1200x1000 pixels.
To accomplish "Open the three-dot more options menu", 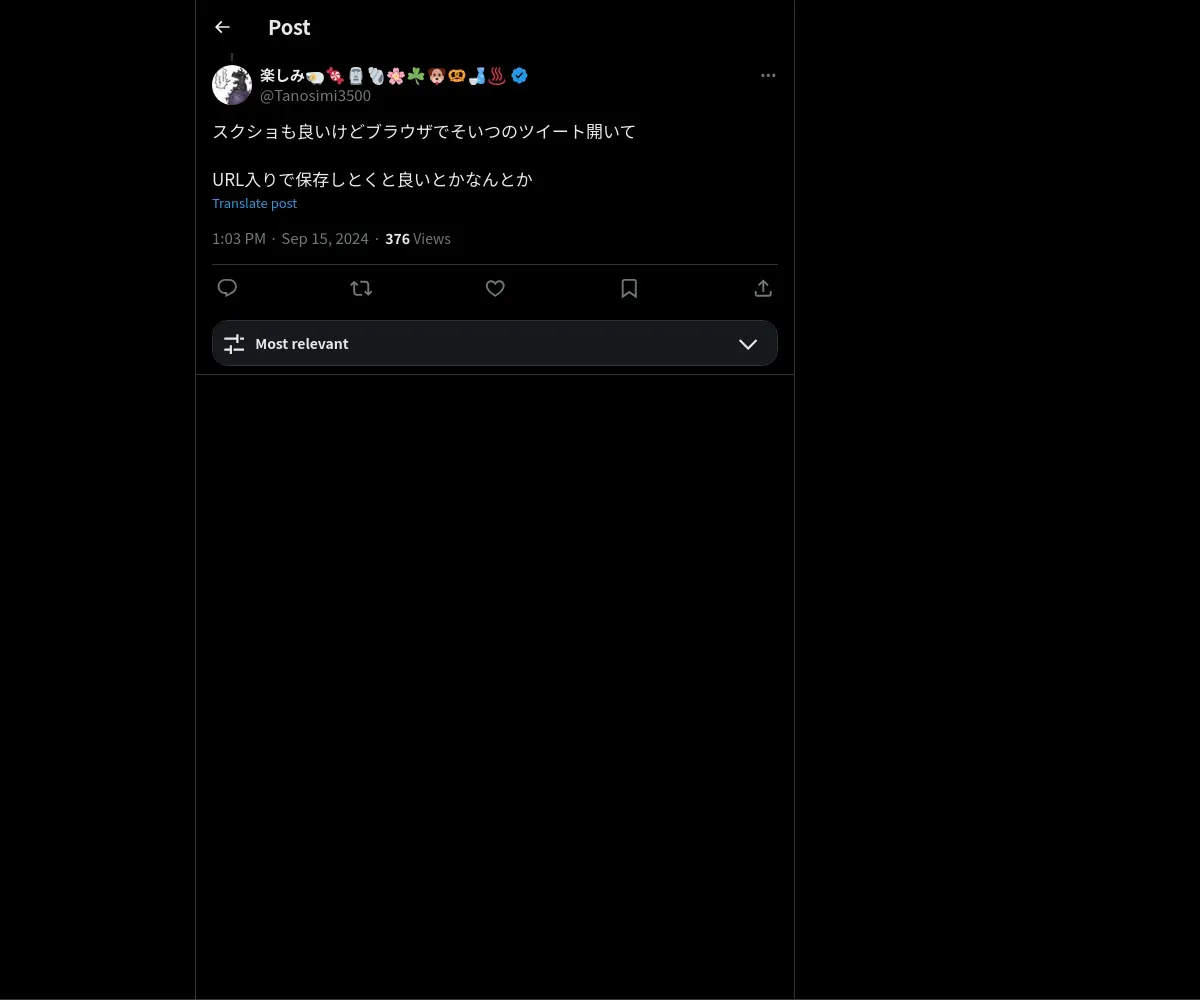I will pyautogui.click(x=768, y=76).
